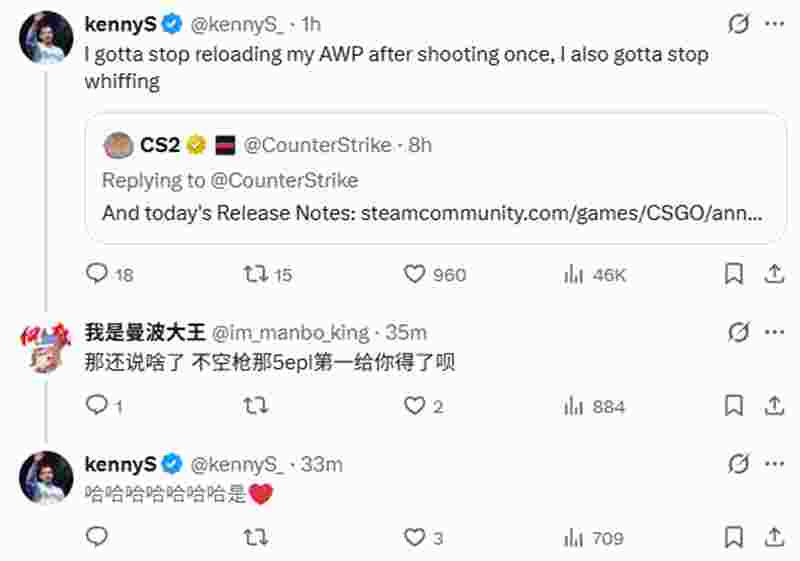
Task: Like the tweet with 960 likes
Action: (416, 273)
